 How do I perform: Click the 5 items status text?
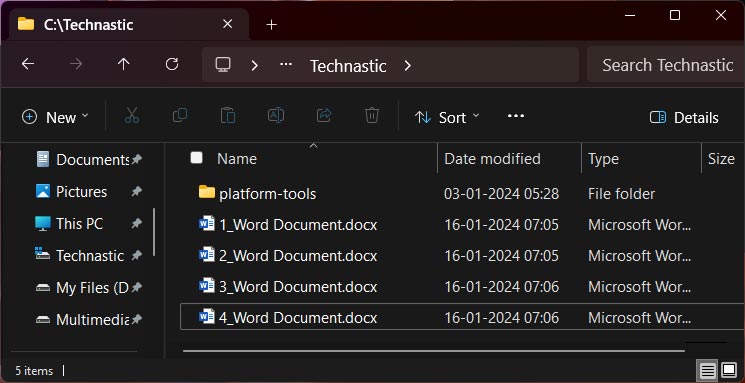tap(34, 370)
